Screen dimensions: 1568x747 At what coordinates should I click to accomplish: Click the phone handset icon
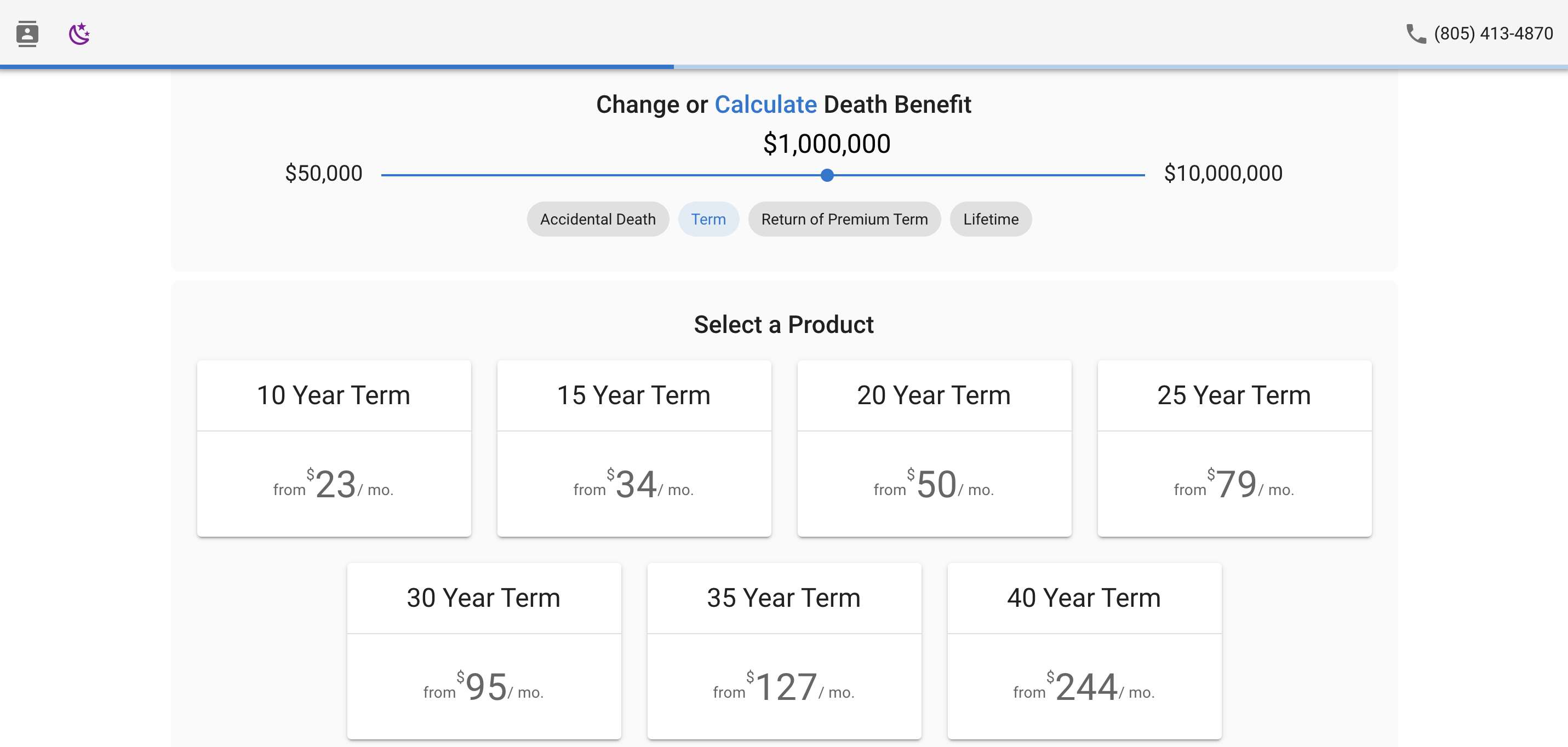(1415, 33)
